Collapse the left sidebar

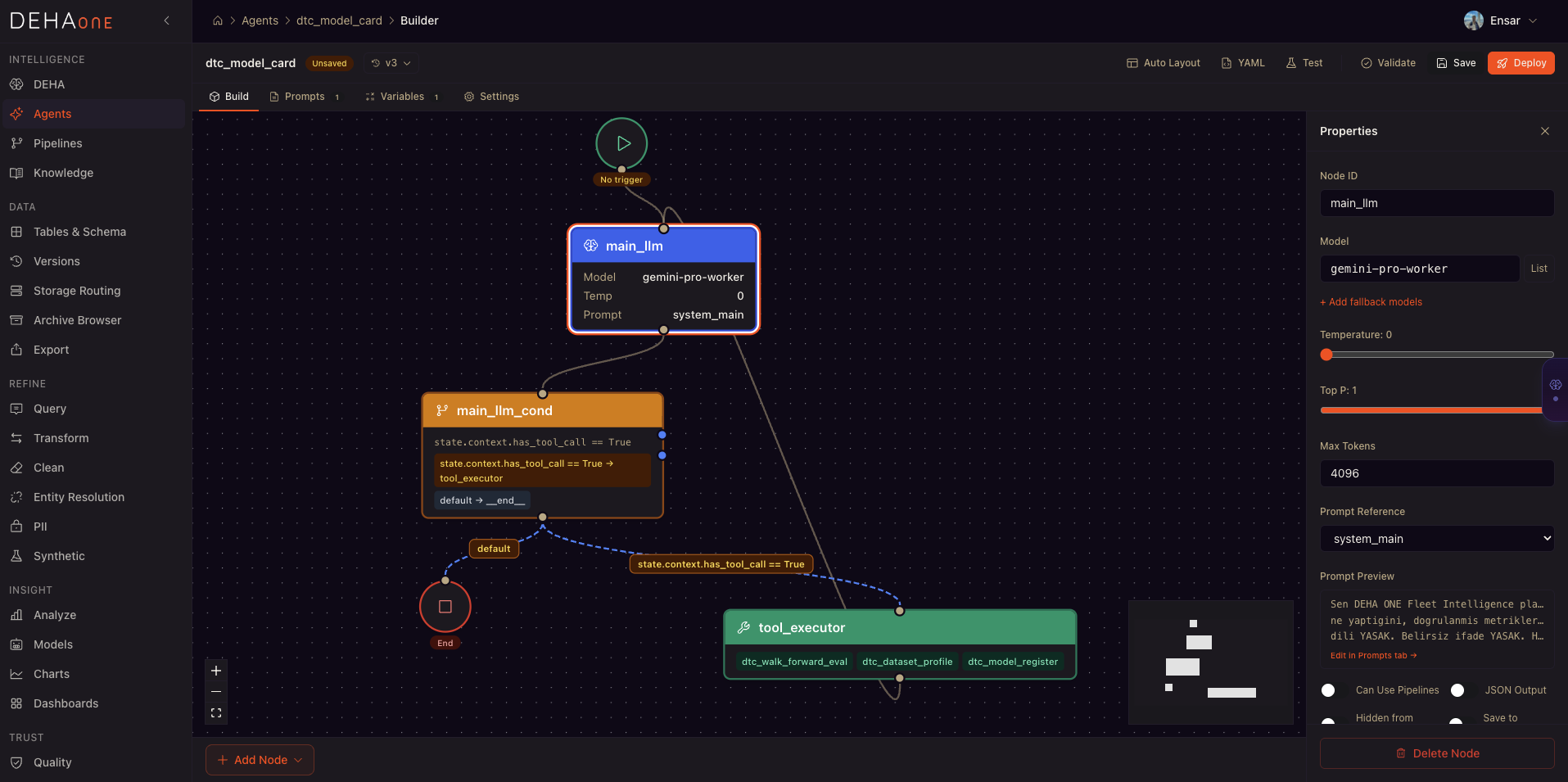pyautogui.click(x=167, y=20)
